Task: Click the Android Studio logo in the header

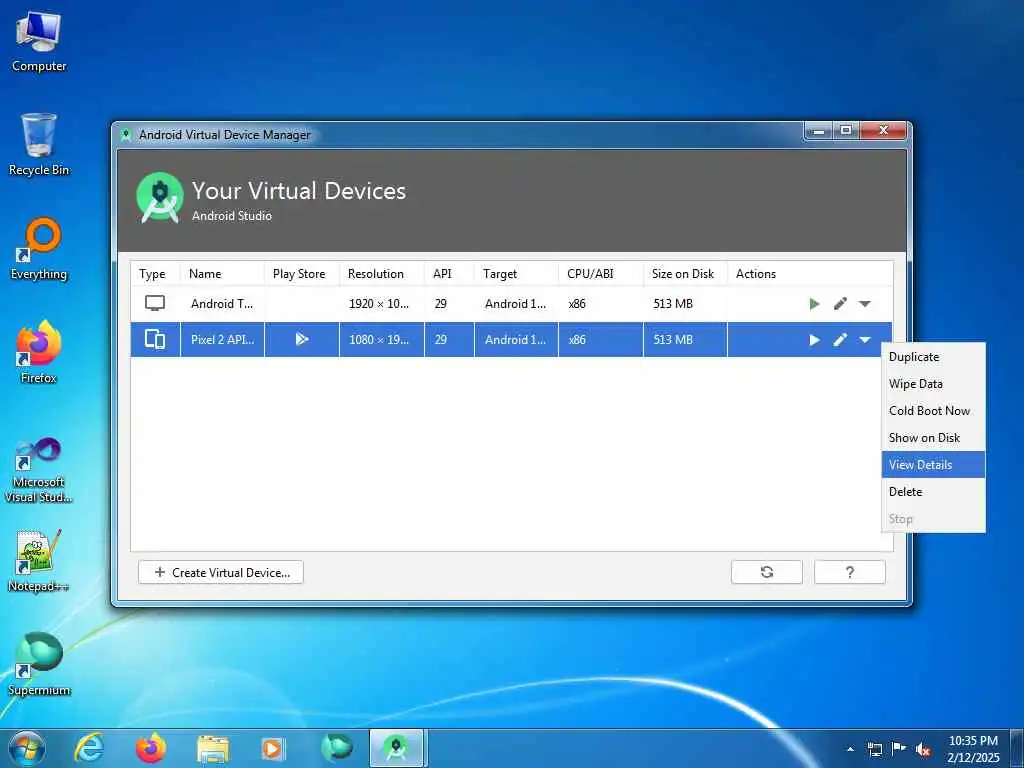Action: point(160,198)
